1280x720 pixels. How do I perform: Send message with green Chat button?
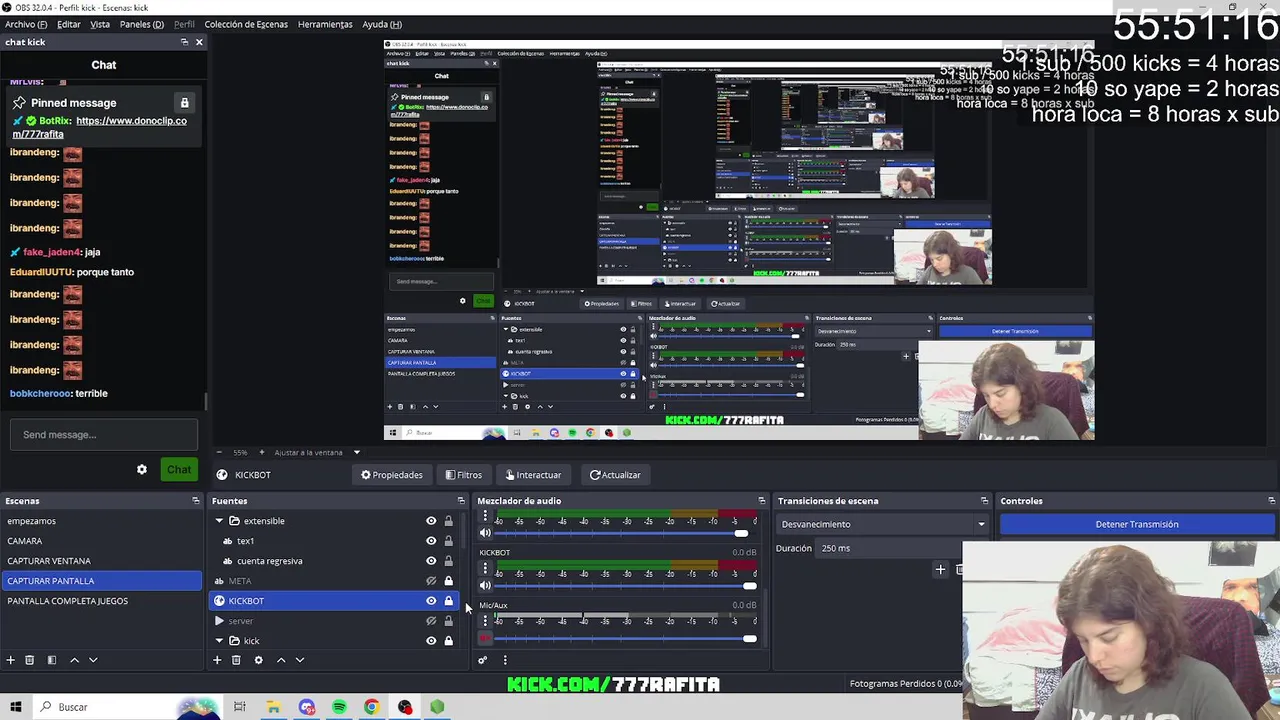[179, 469]
